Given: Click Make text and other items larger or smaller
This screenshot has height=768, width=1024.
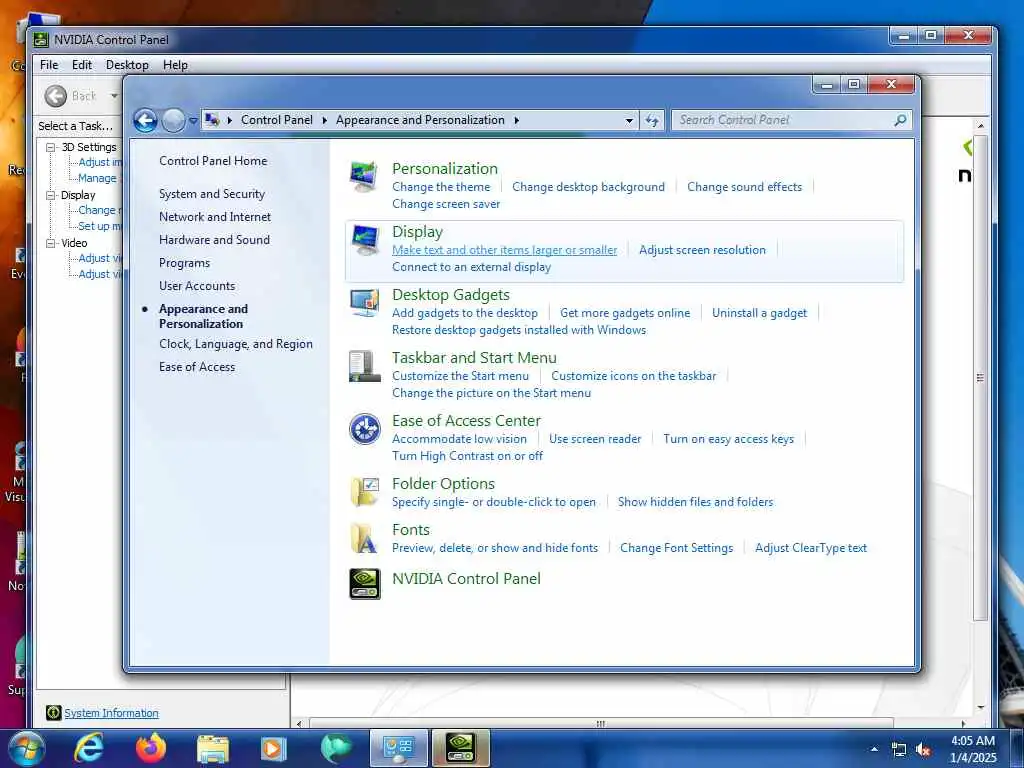Looking at the screenshot, I should click(504, 249).
